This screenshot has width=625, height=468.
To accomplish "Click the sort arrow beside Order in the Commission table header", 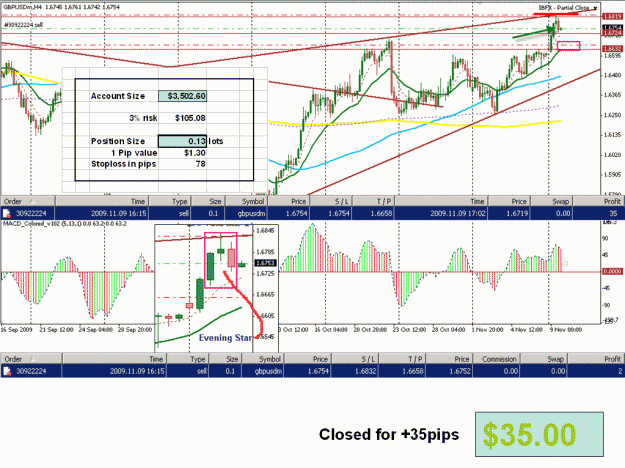I will point(32,359).
